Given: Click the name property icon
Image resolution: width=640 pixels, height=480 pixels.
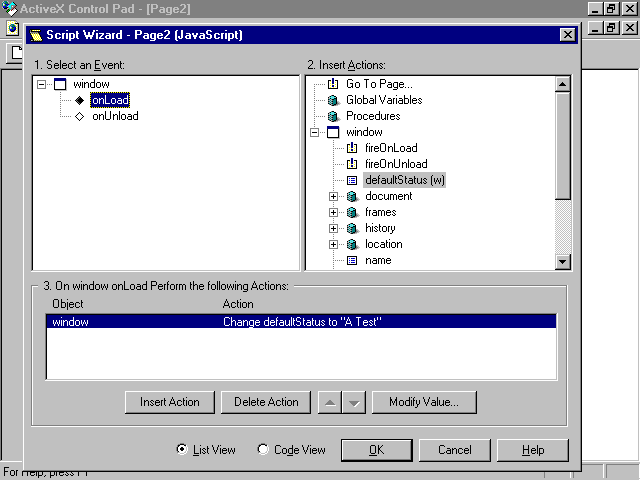Looking at the screenshot, I should (x=352, y=260).
